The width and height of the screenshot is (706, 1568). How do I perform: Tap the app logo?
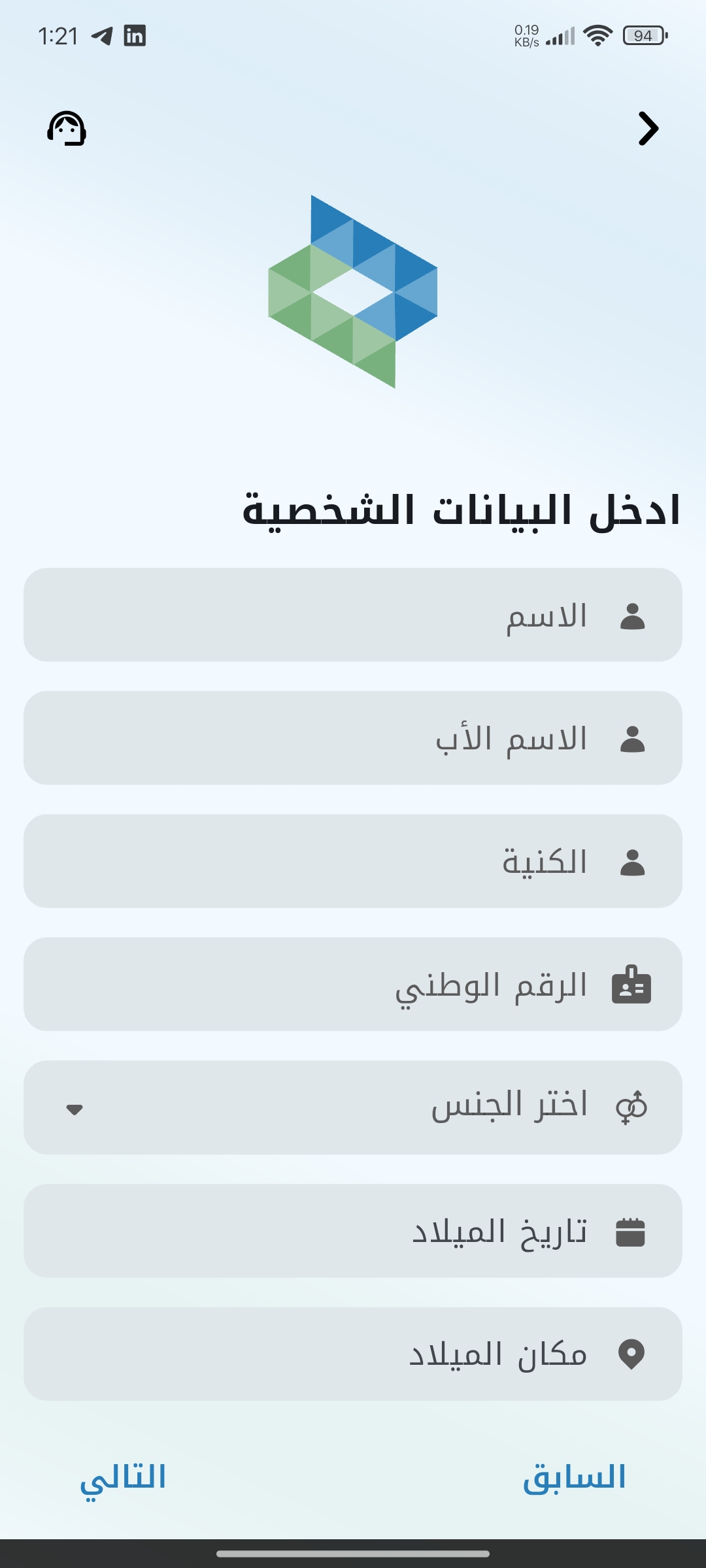click(x=353, y=291)
